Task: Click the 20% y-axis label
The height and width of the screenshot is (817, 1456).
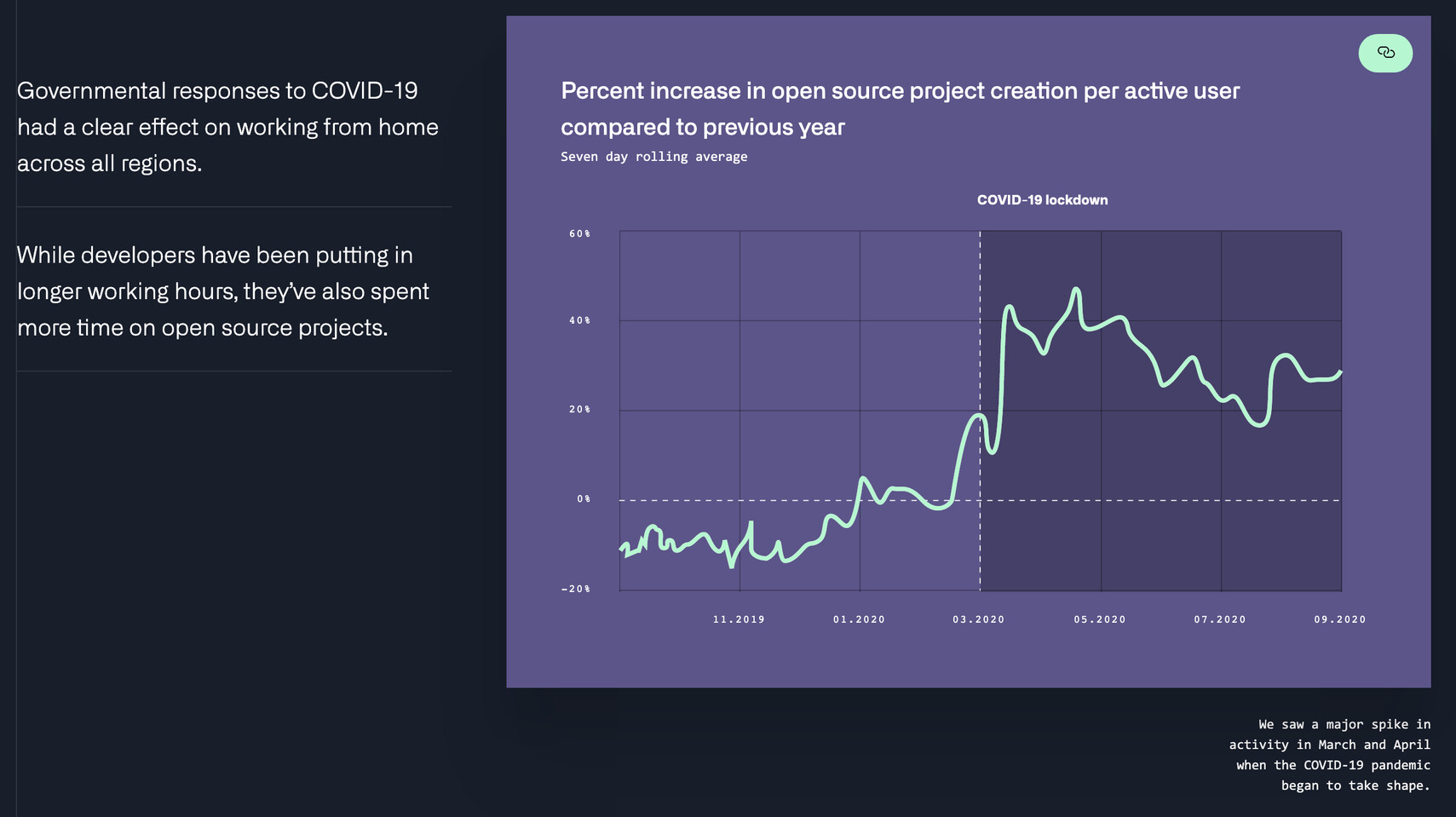Action: pos(579,410)
